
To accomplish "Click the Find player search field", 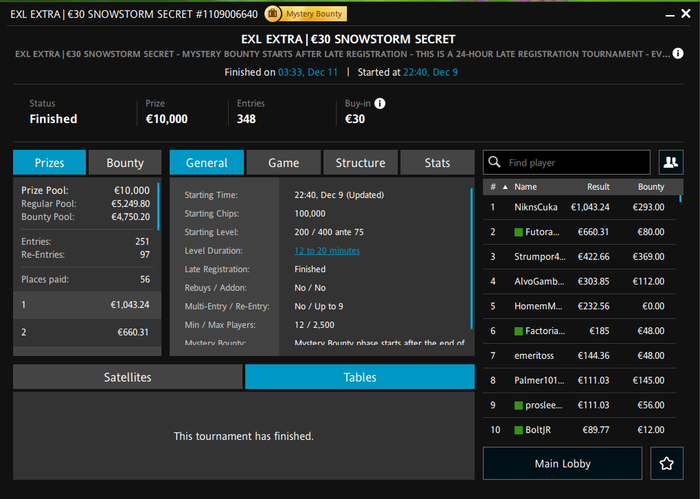I will (567, 162).
